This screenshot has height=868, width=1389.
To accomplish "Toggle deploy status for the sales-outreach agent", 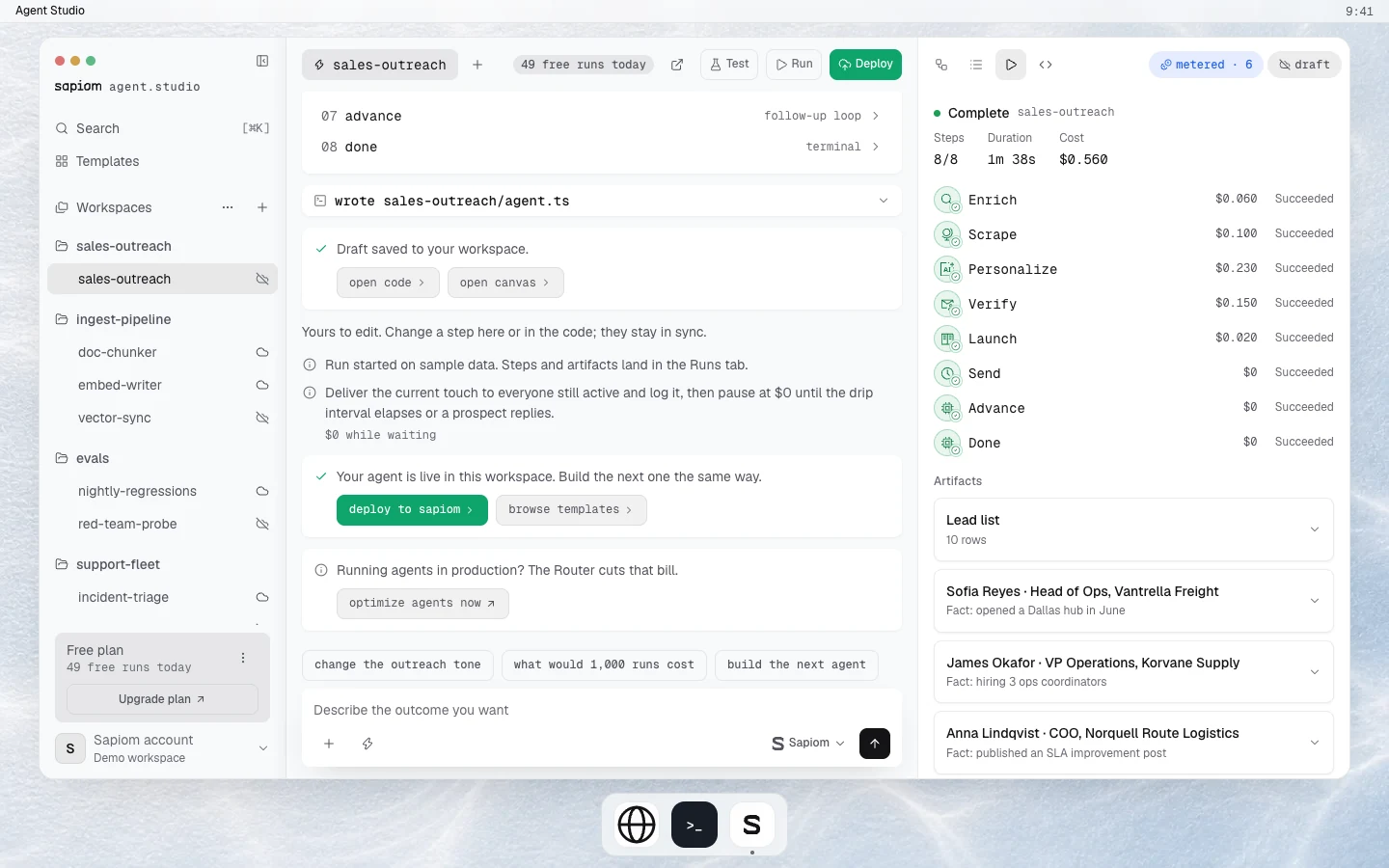I will (x=262, y=279).
